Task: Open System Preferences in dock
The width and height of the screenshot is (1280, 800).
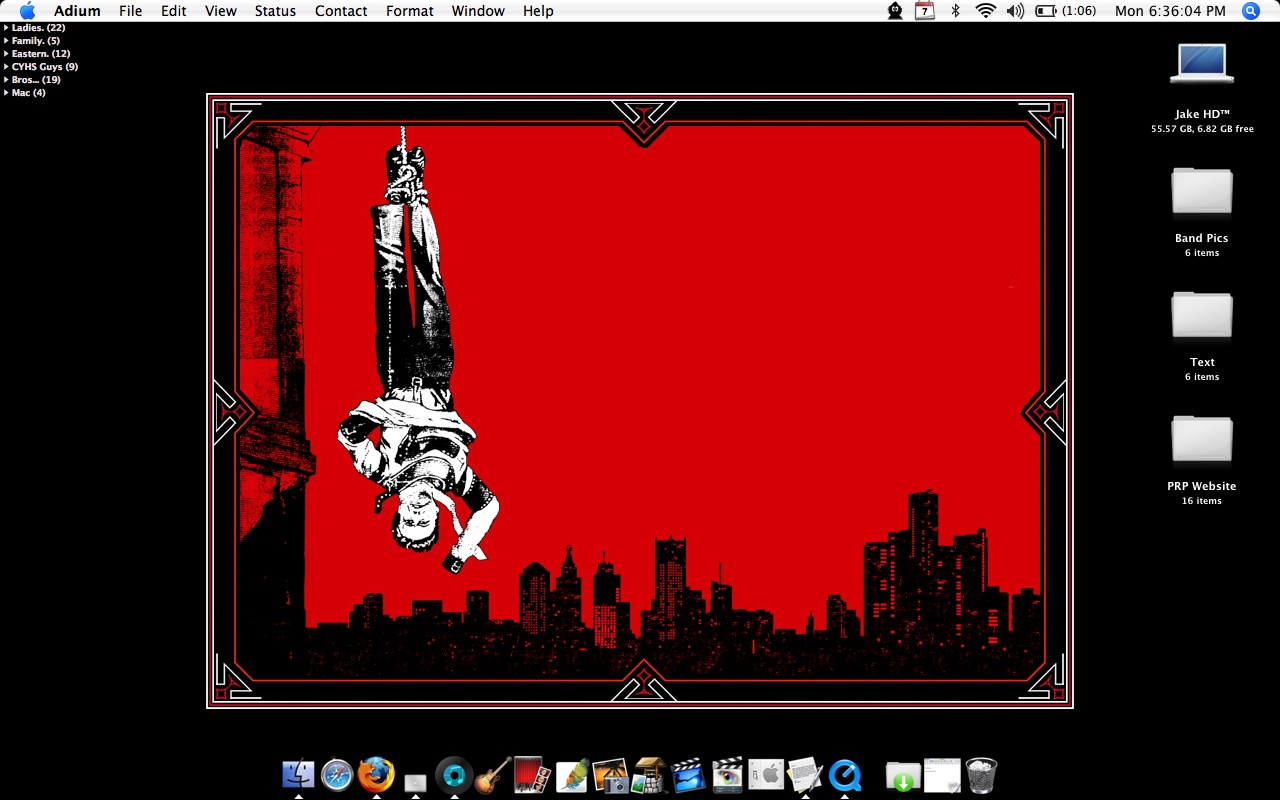Action: tap(766, 775)
